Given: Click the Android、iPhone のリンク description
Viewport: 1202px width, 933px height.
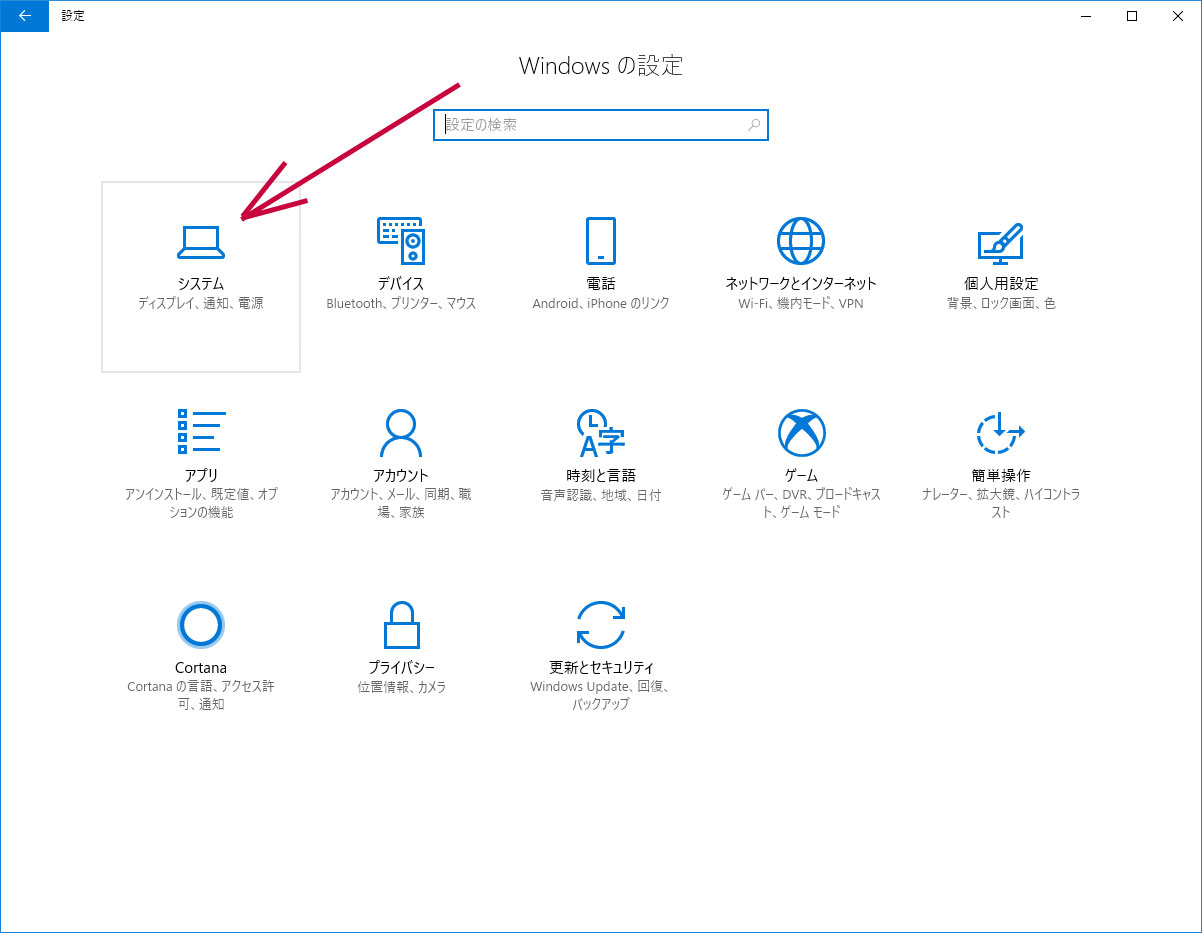Looking at the screenshot, I should (x=601, y=303).
